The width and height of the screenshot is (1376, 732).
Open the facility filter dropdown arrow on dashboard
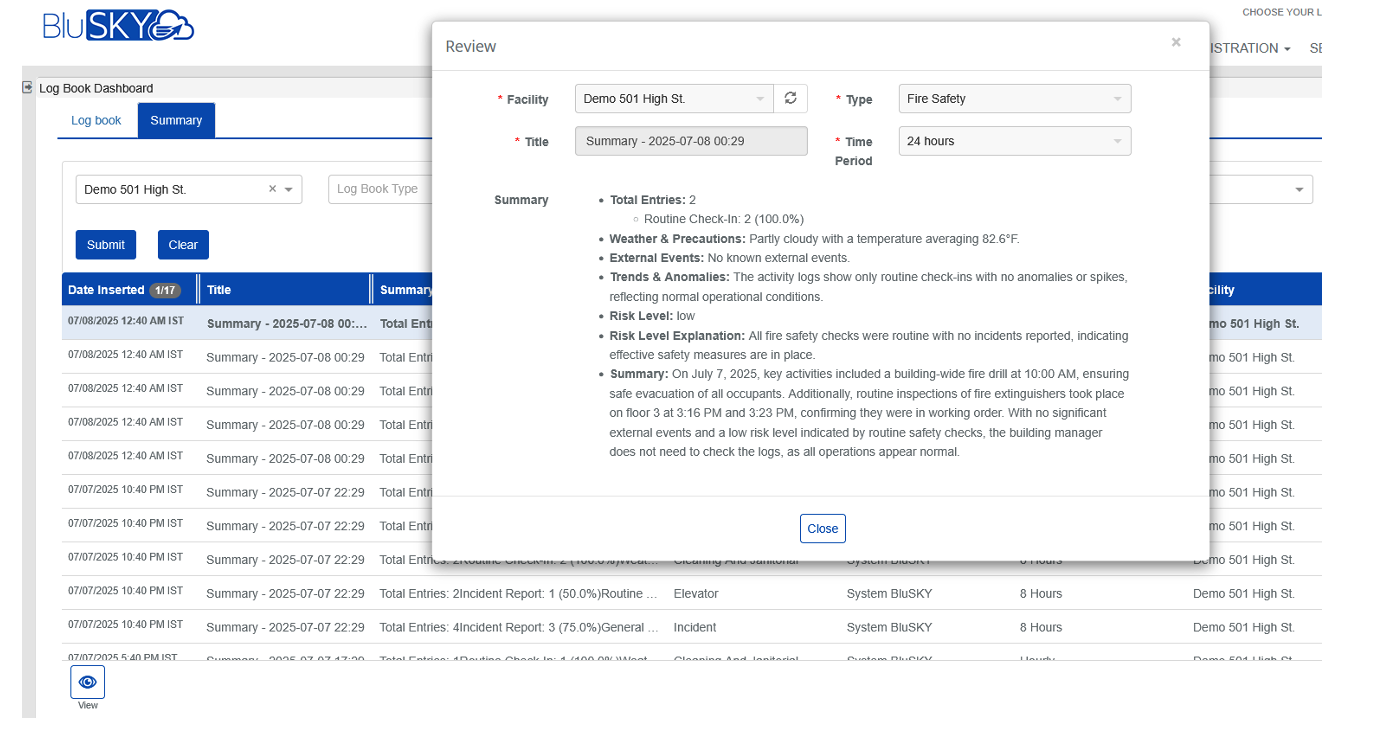click(x=289, y=189)
